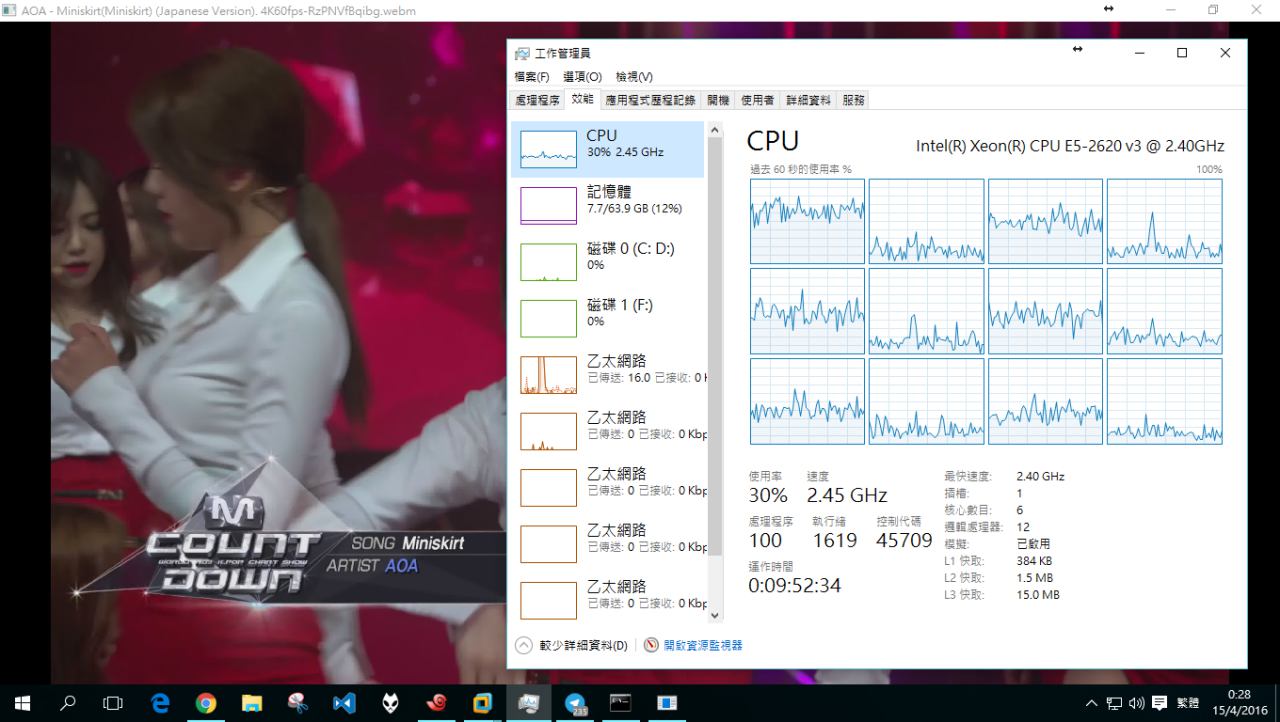
Task: Click the uptime value 0:09:52:34
Action: point(795,585)
